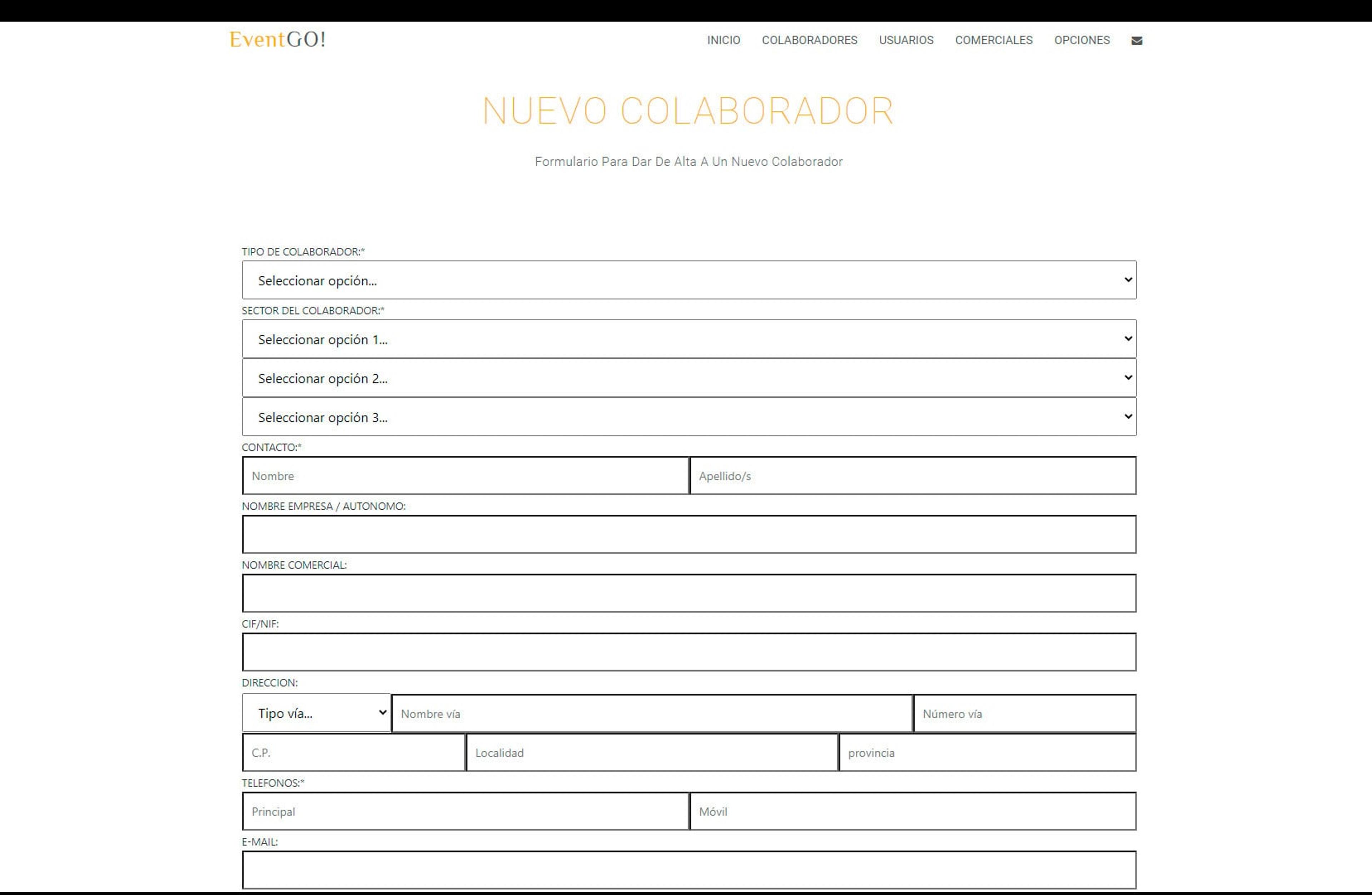Click the Nombre comercial input field
This screenshot has height=895, width=1372.
pos(689,593)
